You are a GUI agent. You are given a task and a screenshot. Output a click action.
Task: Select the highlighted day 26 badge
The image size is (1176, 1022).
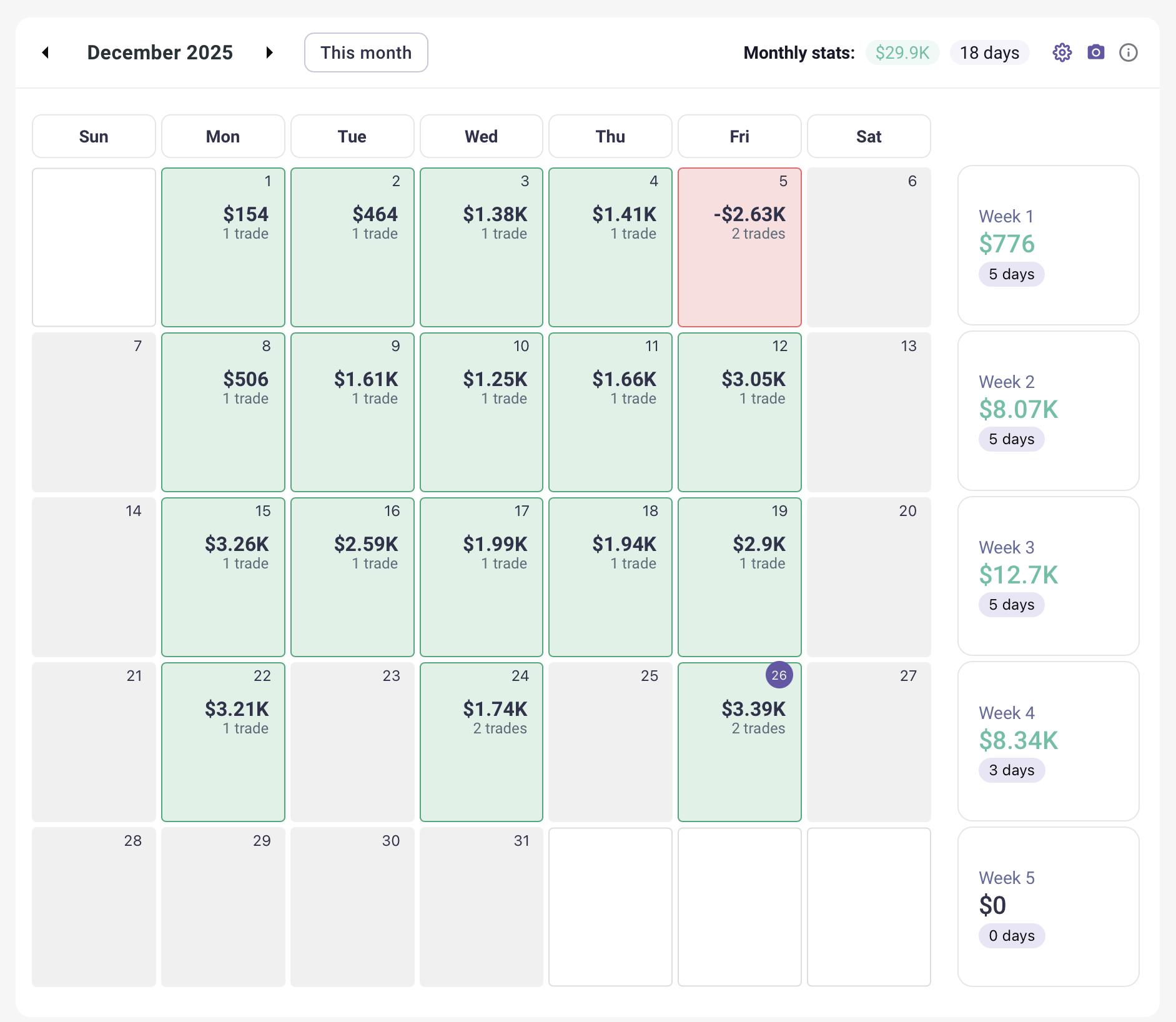779,675
